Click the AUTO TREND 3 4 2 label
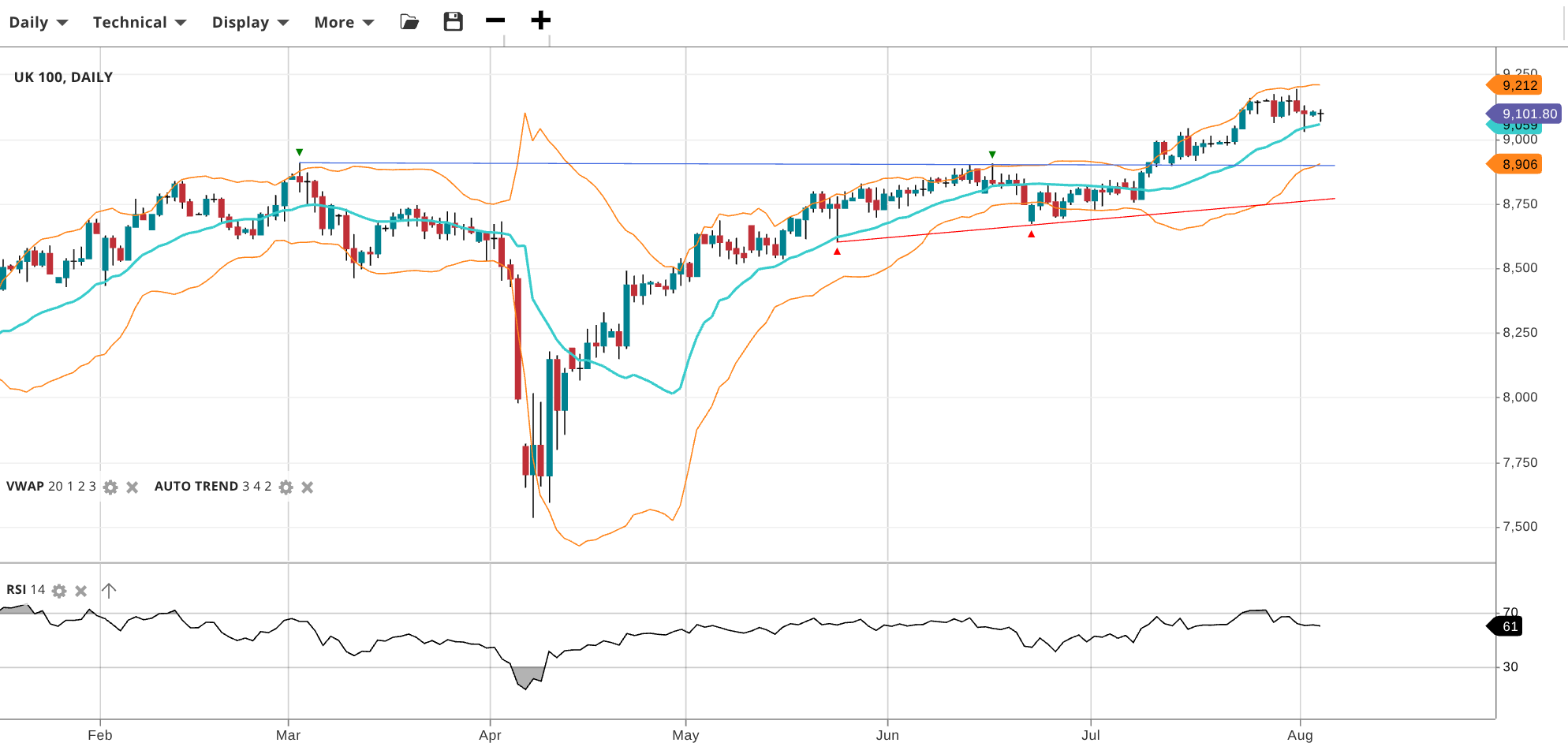1568x754 pixels. pyautogui.click(x=212, y=487)
